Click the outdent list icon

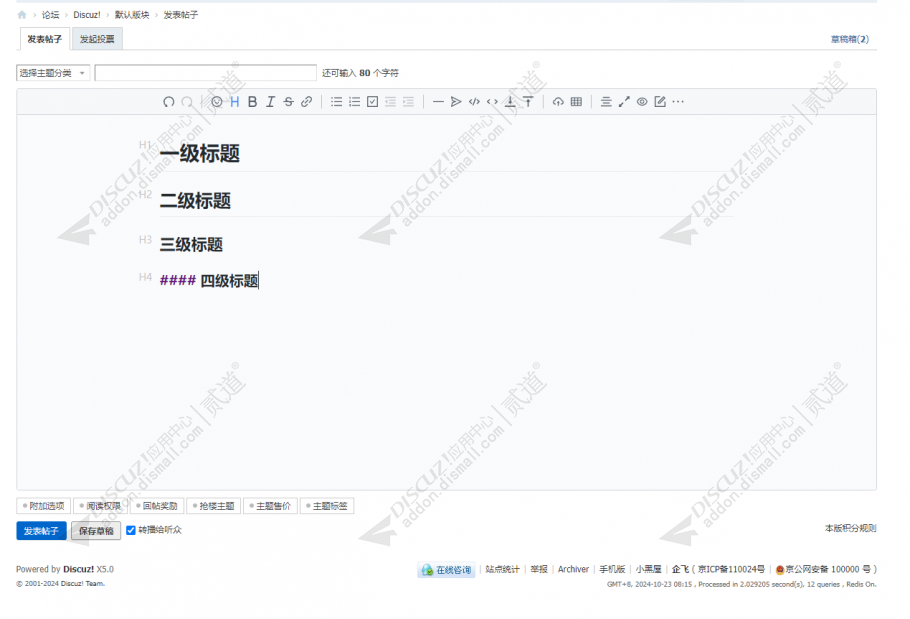pyautogui.click(x=391, y=102)
